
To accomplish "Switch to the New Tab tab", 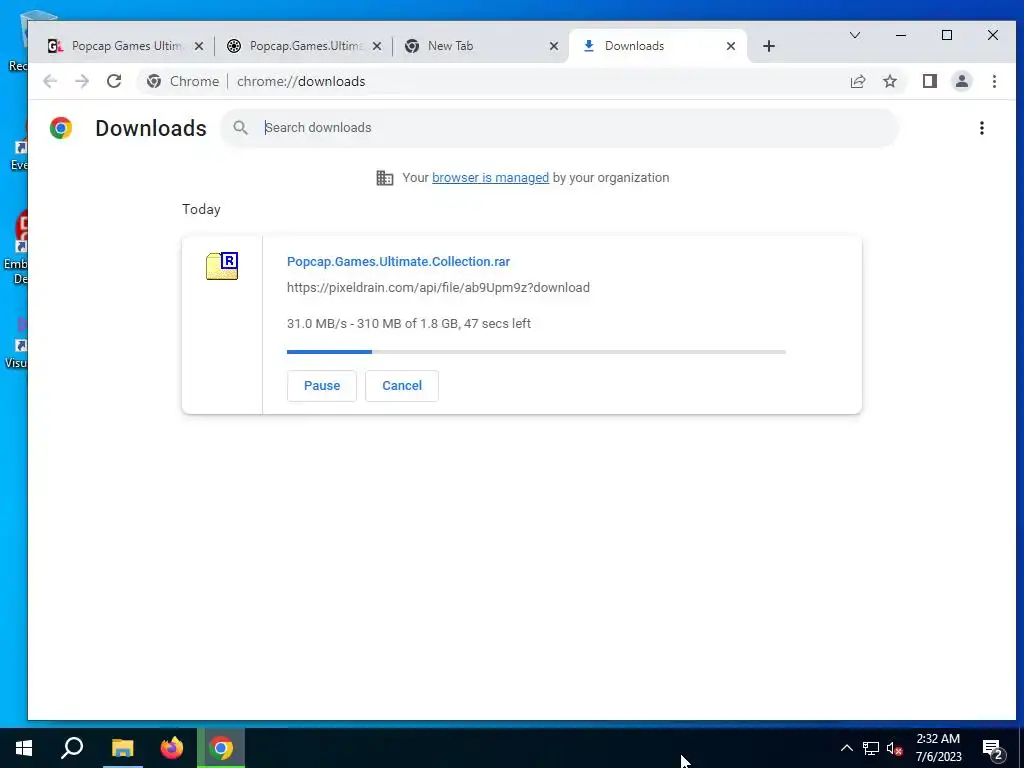I will pyautogui.click(x=481, y=46).
